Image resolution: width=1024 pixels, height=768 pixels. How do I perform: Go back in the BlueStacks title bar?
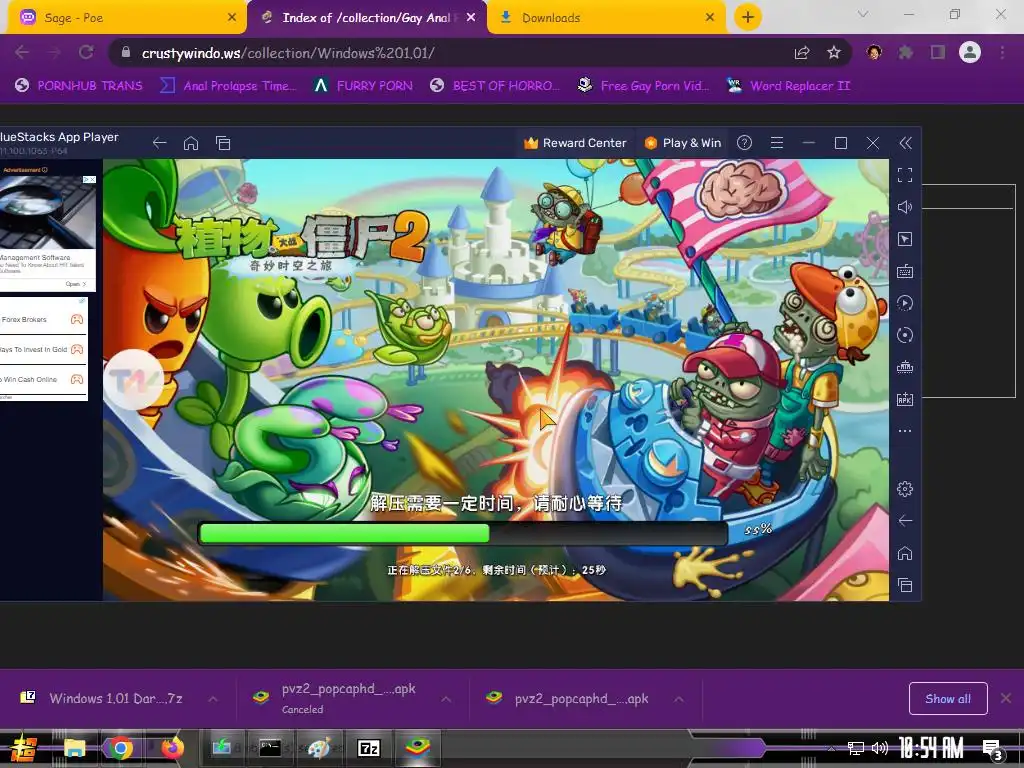[x=159, y=143]
